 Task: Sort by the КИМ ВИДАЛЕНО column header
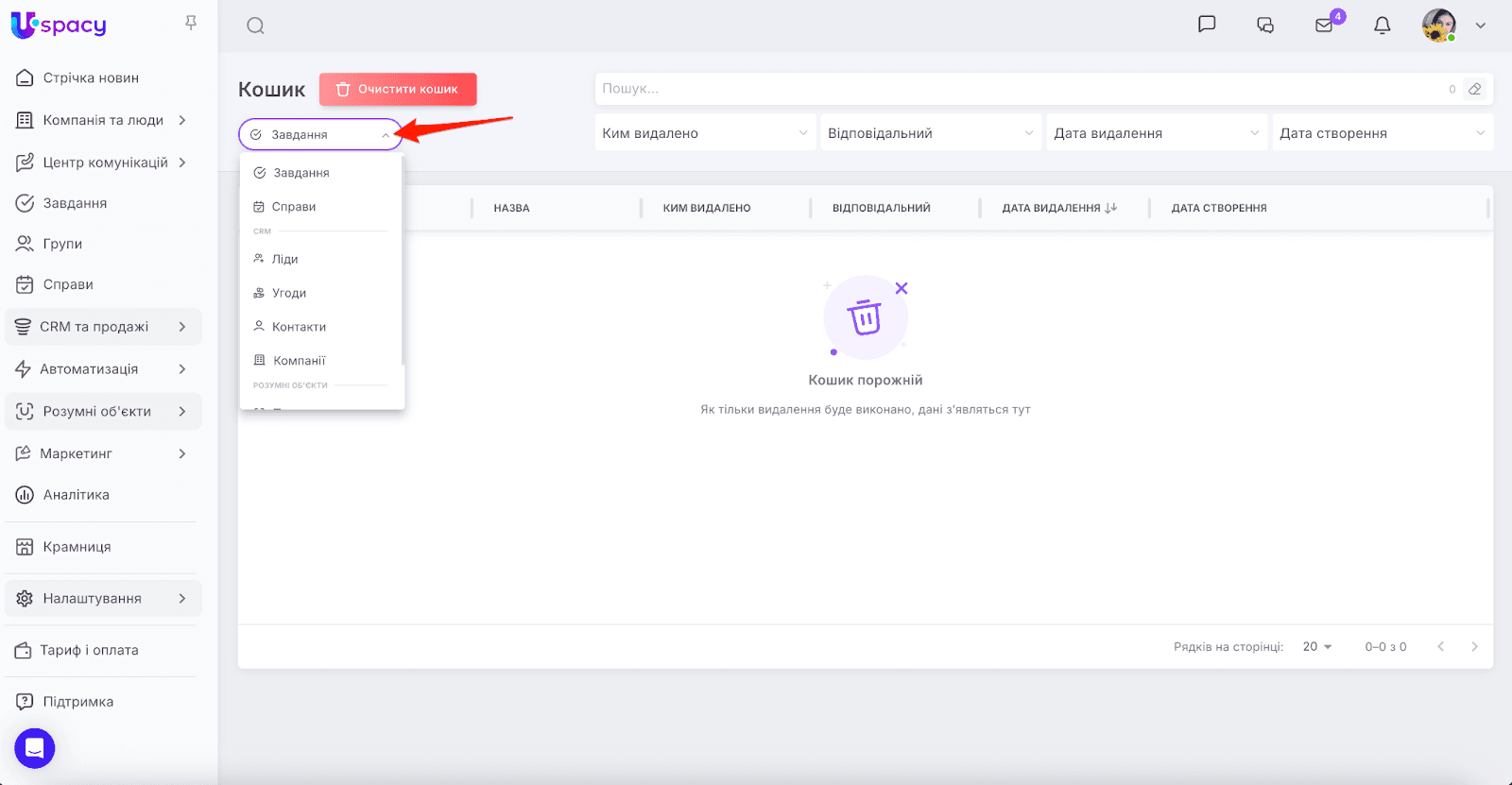(707, 208)
